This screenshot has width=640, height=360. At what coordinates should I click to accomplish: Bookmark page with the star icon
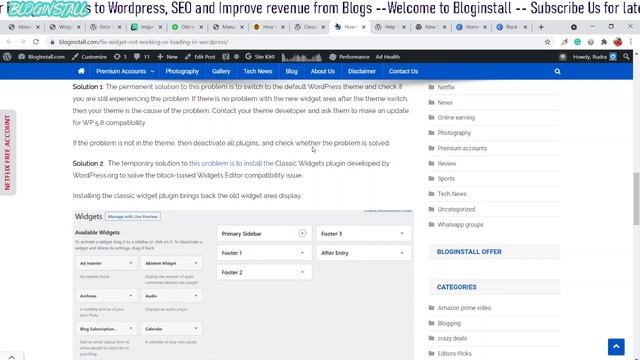coord(547,42)
